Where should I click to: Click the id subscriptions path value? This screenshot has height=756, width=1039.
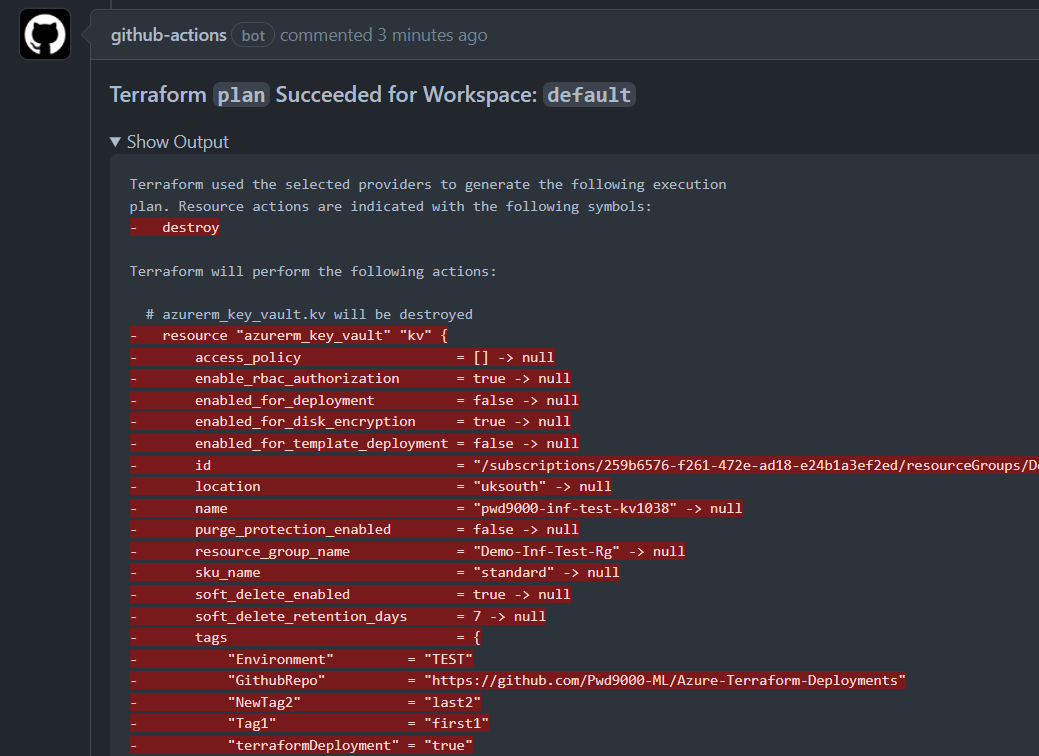tap(755, 465)
